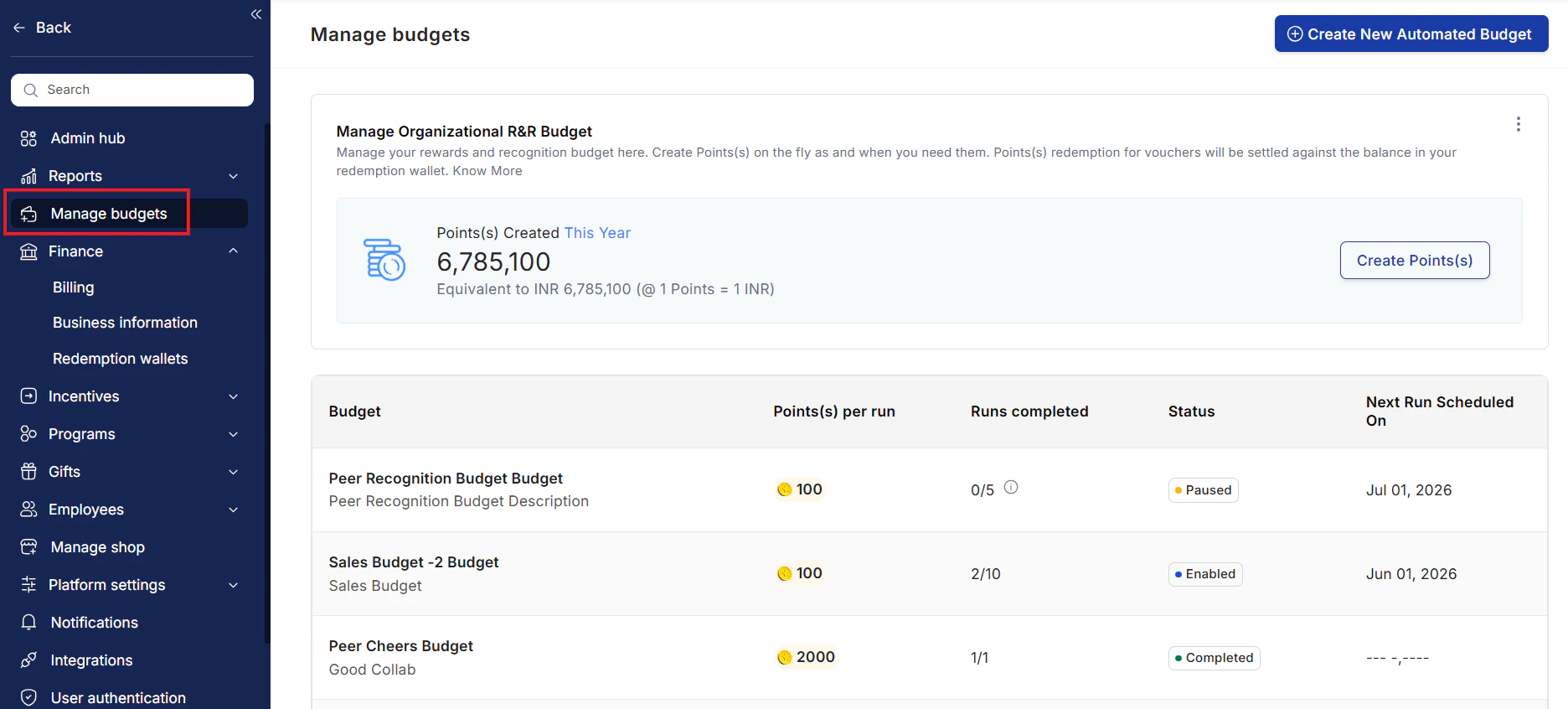The image size is (1568, 709).
Task: Click the Gifts box icon
Action: tap(28, 472)
